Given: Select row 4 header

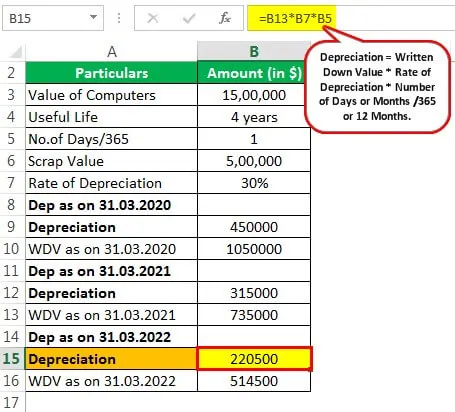Looking at the screenshot, I should (x=12, y=117).
